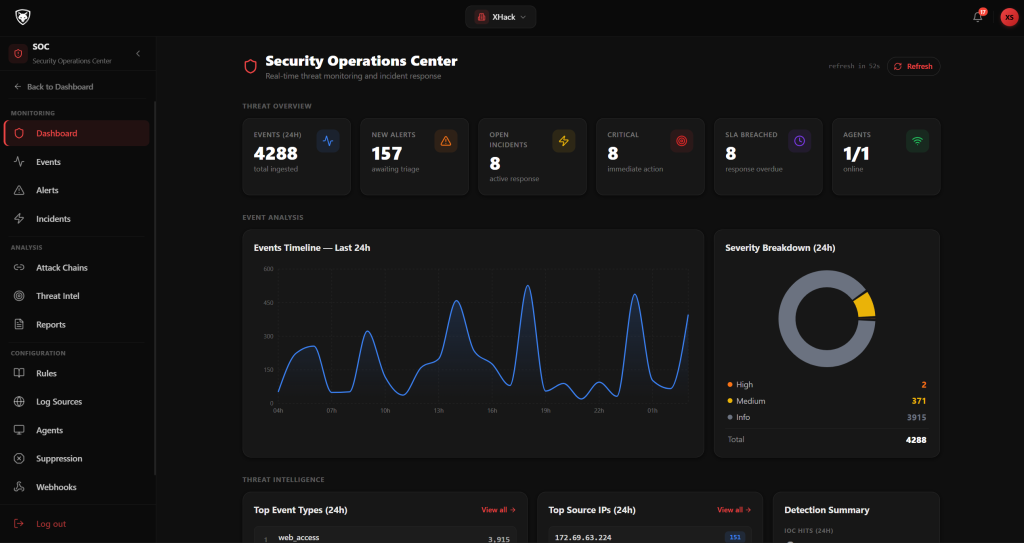Click the yellow Medium segment of donut chart
Viewport: 1024px width, 543px height.
click(x=865, y=305)
